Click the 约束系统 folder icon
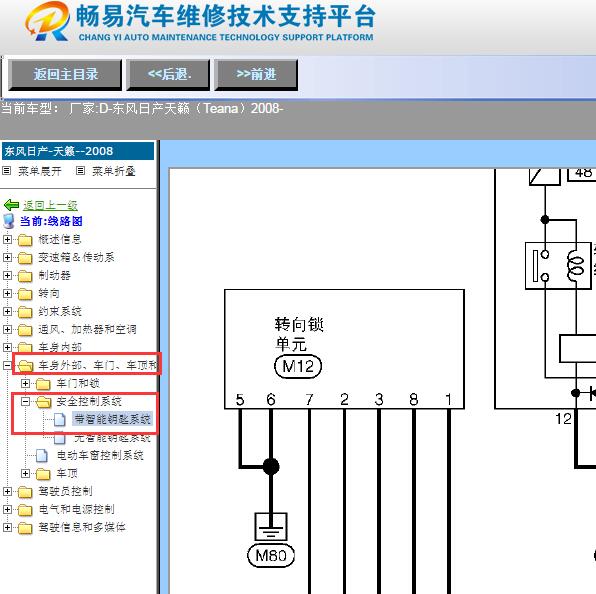 [25, 312]
